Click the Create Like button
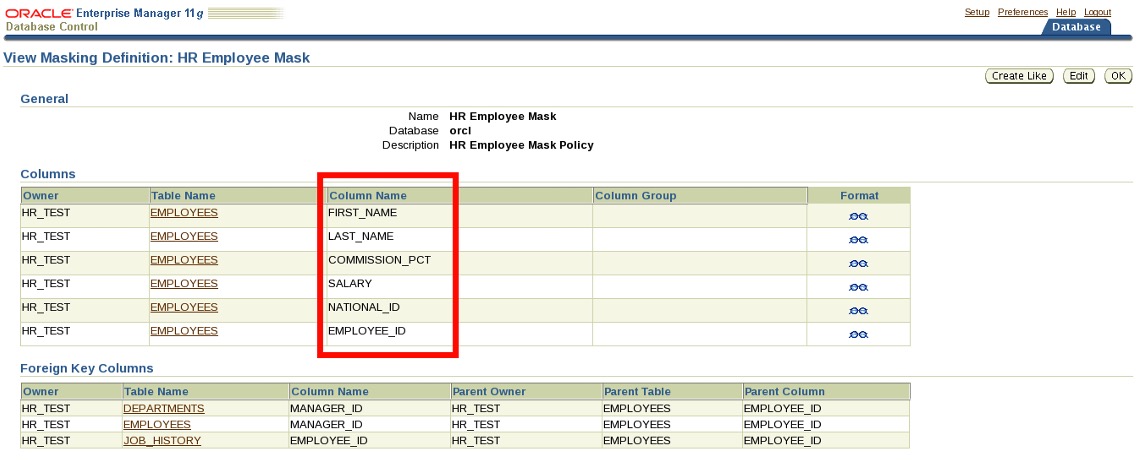Screen dimensions: 1137x467 tap(1019, 76)
